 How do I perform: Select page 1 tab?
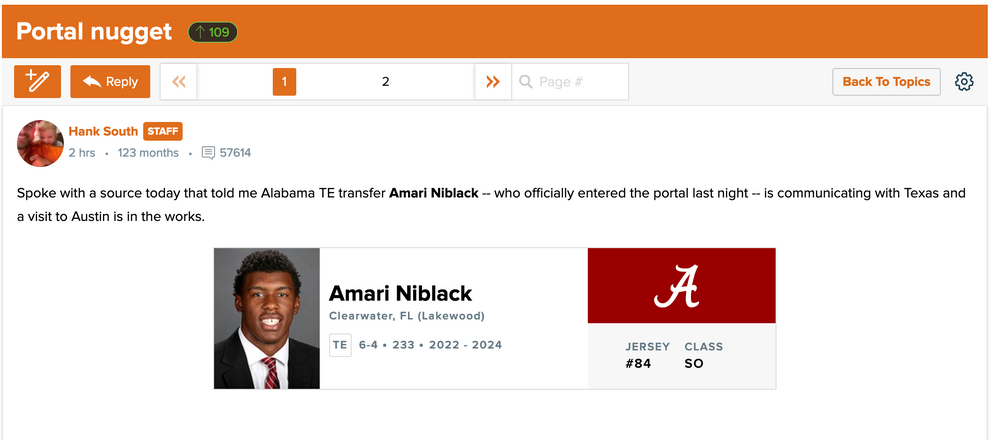[284, 82]
